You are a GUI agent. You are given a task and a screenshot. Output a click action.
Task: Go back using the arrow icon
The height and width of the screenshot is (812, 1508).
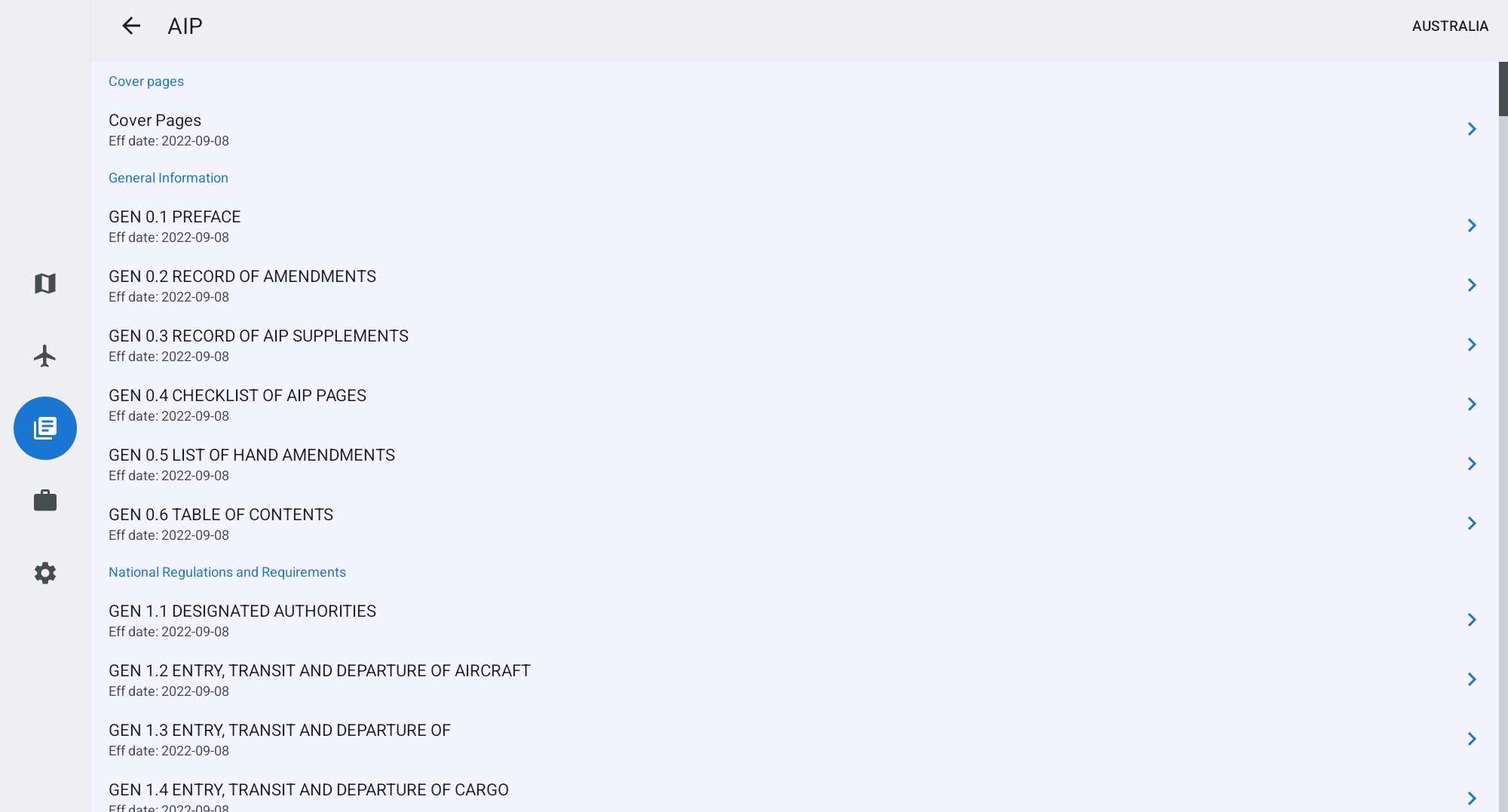pyautogui.click(x=131, y=26)
